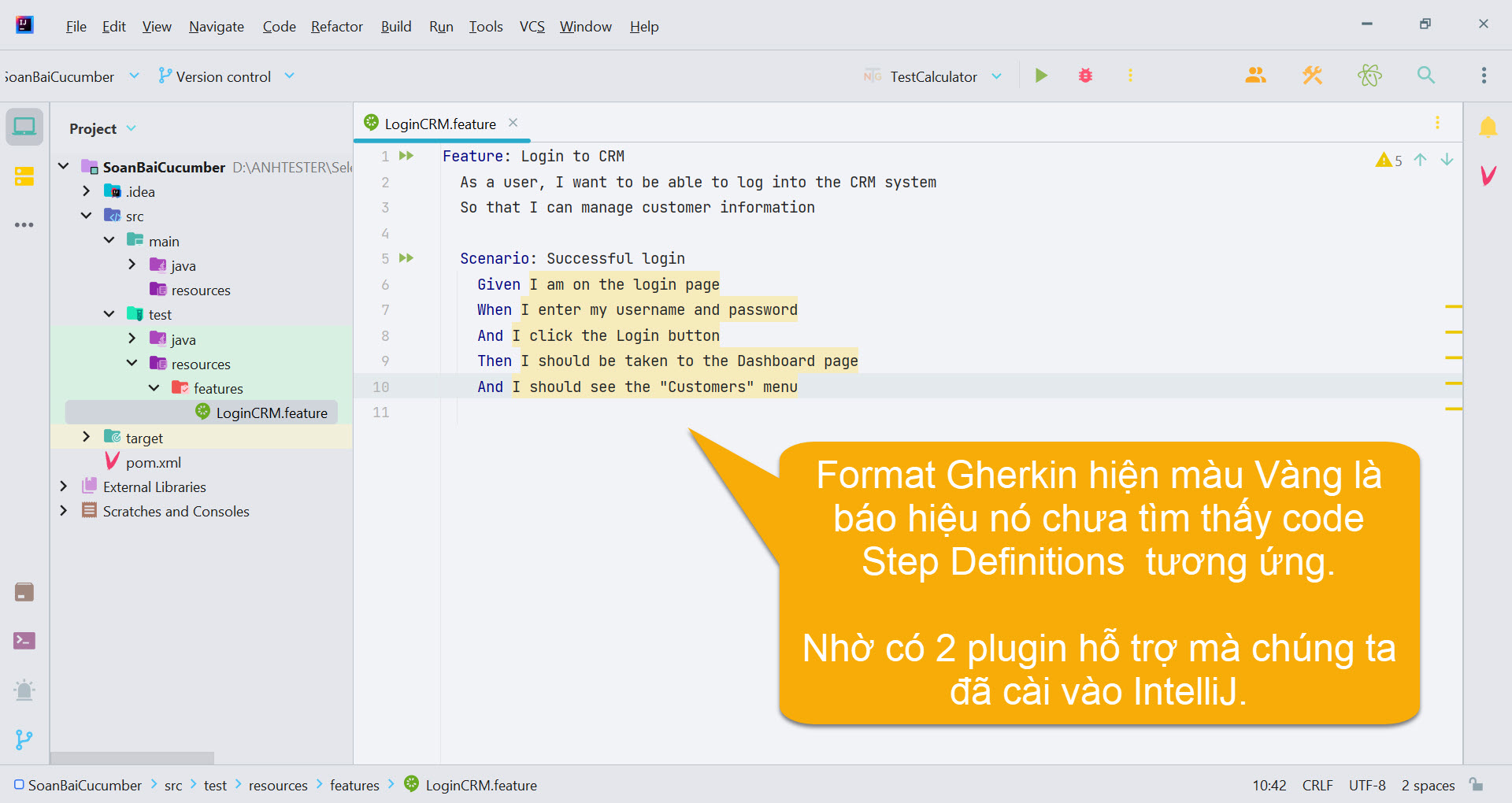Run Feature from line 1 gutter icon
The image size is (1512, 803).
[406, 156]
